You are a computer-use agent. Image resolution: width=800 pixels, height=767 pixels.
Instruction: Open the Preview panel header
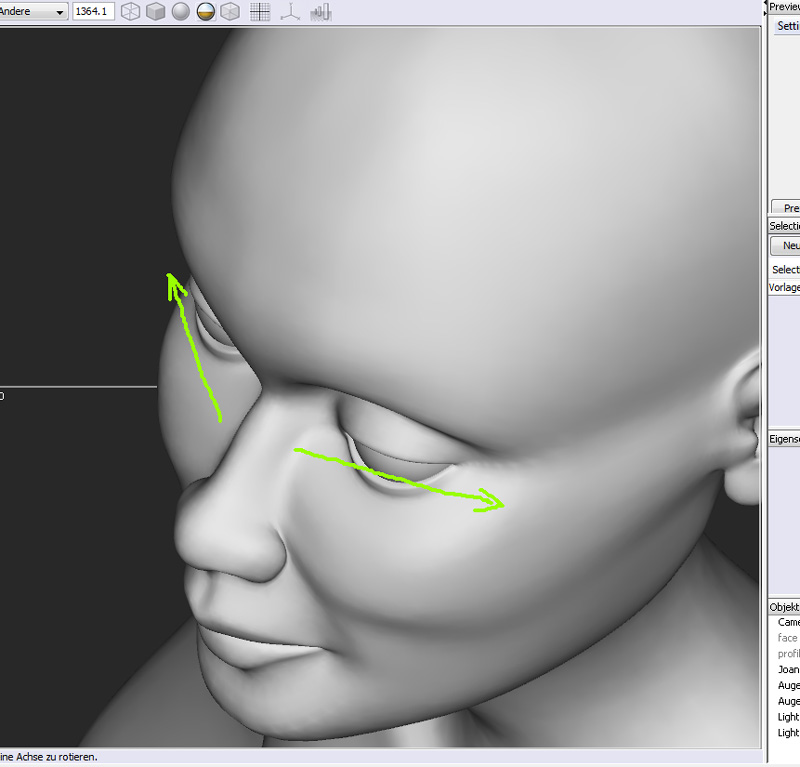784,7
